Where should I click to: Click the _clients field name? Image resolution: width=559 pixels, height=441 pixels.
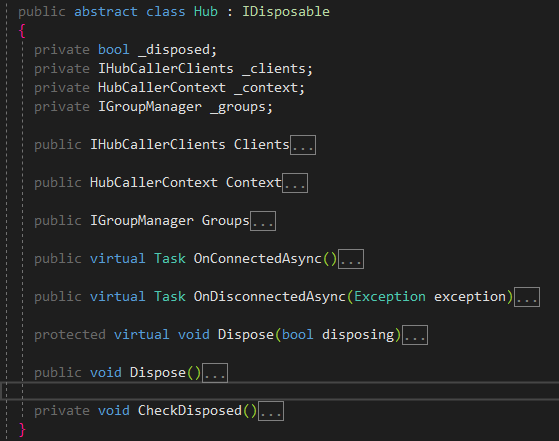coord(274,68)
